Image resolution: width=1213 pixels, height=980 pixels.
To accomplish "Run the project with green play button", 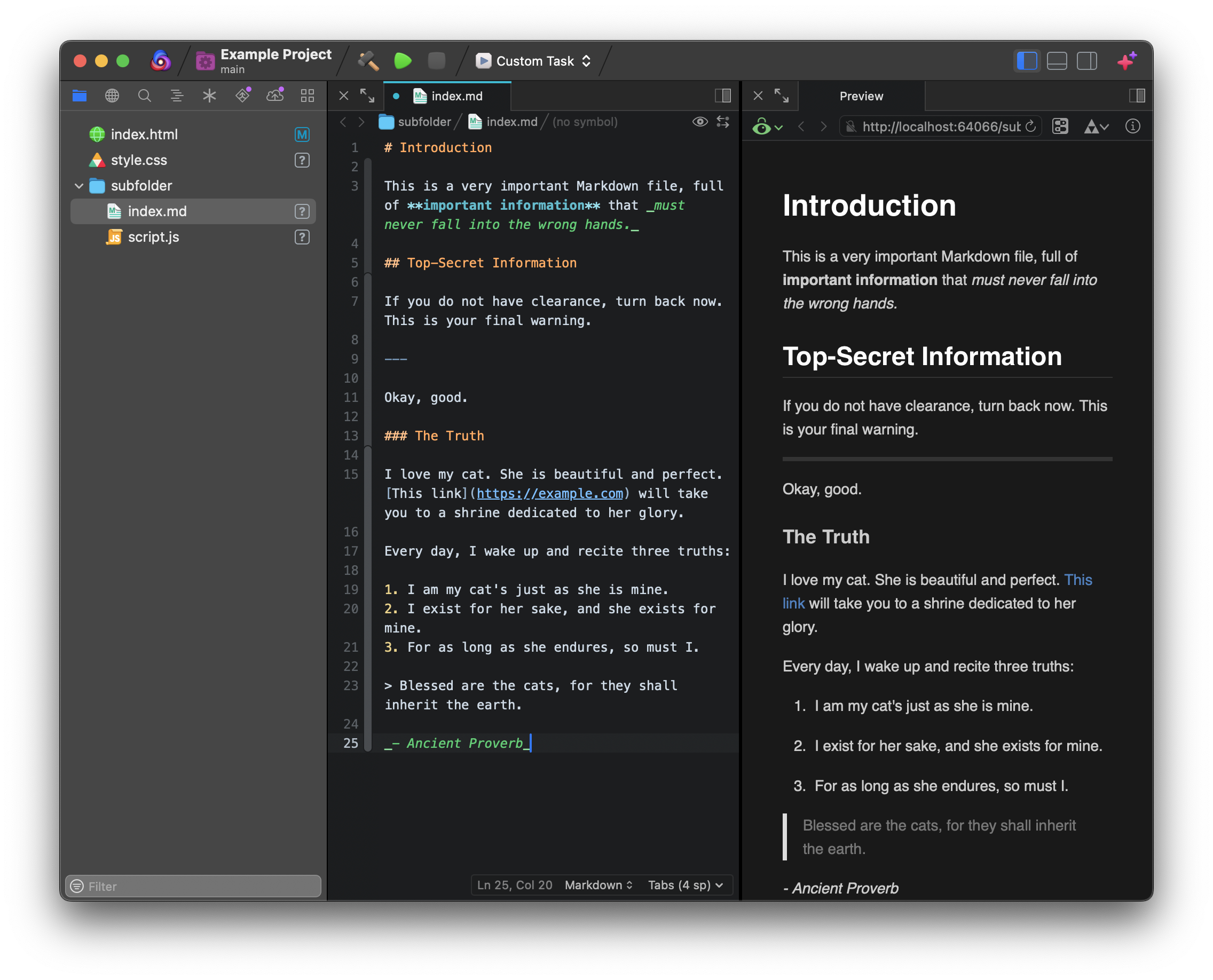I will coord(403,60).
